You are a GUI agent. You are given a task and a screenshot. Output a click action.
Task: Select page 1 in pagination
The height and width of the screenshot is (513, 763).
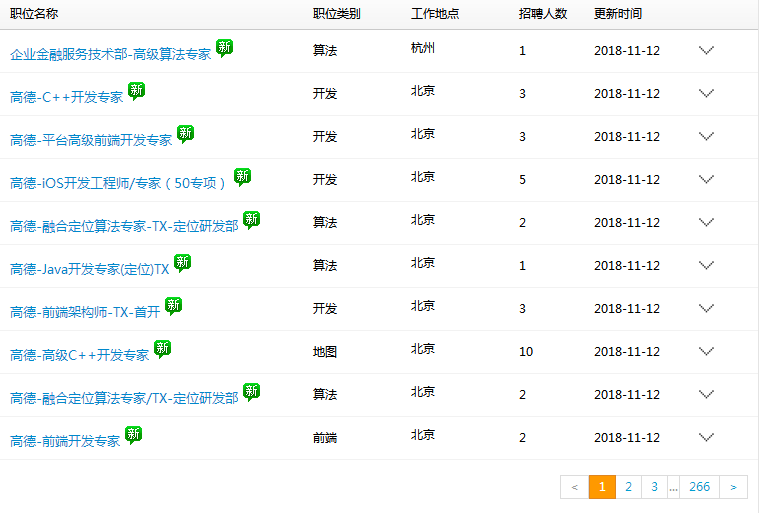[x=602, y=487]
